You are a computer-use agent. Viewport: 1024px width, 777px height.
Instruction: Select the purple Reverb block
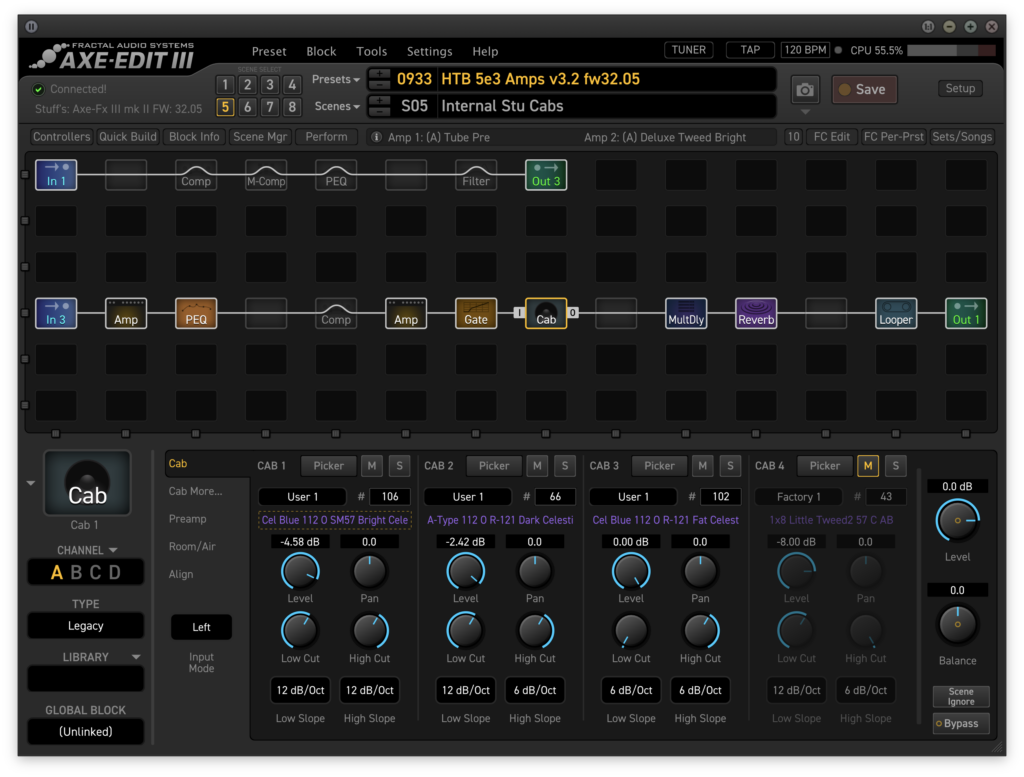(x=756, y=313)
